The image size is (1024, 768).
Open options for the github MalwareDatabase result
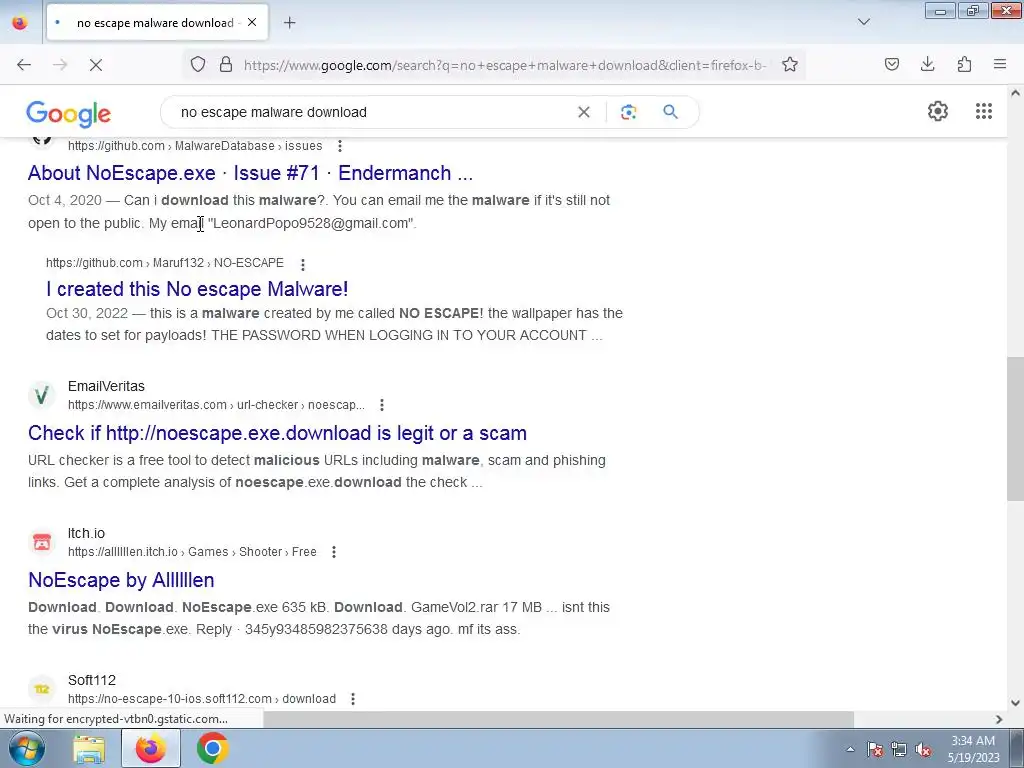(340, 146)
